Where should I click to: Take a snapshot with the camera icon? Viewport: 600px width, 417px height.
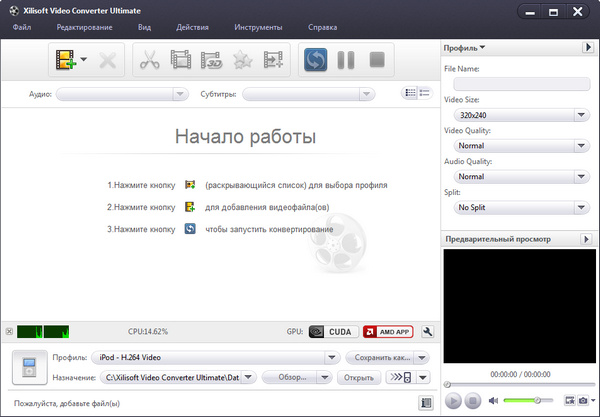pos(582,401)
